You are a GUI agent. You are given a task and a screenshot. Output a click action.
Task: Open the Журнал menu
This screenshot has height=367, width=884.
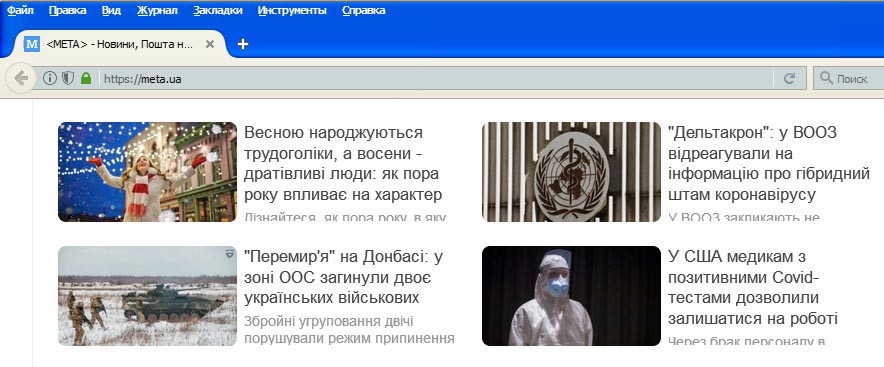coord(157,10)
